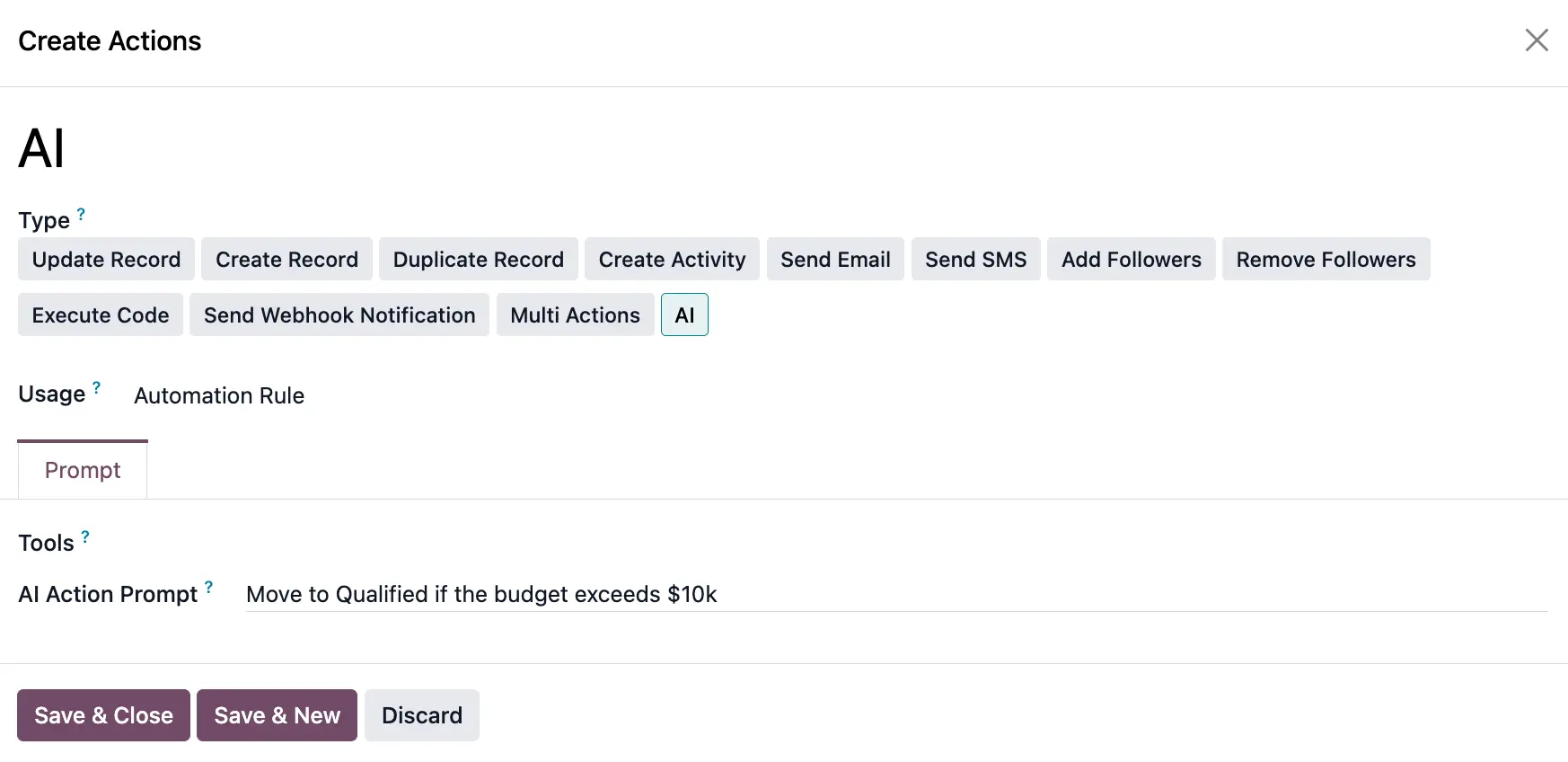1568x762 pixels.
Task: Pick the Create Activity type
Action: pyautogui.click(x=672, y=260)
